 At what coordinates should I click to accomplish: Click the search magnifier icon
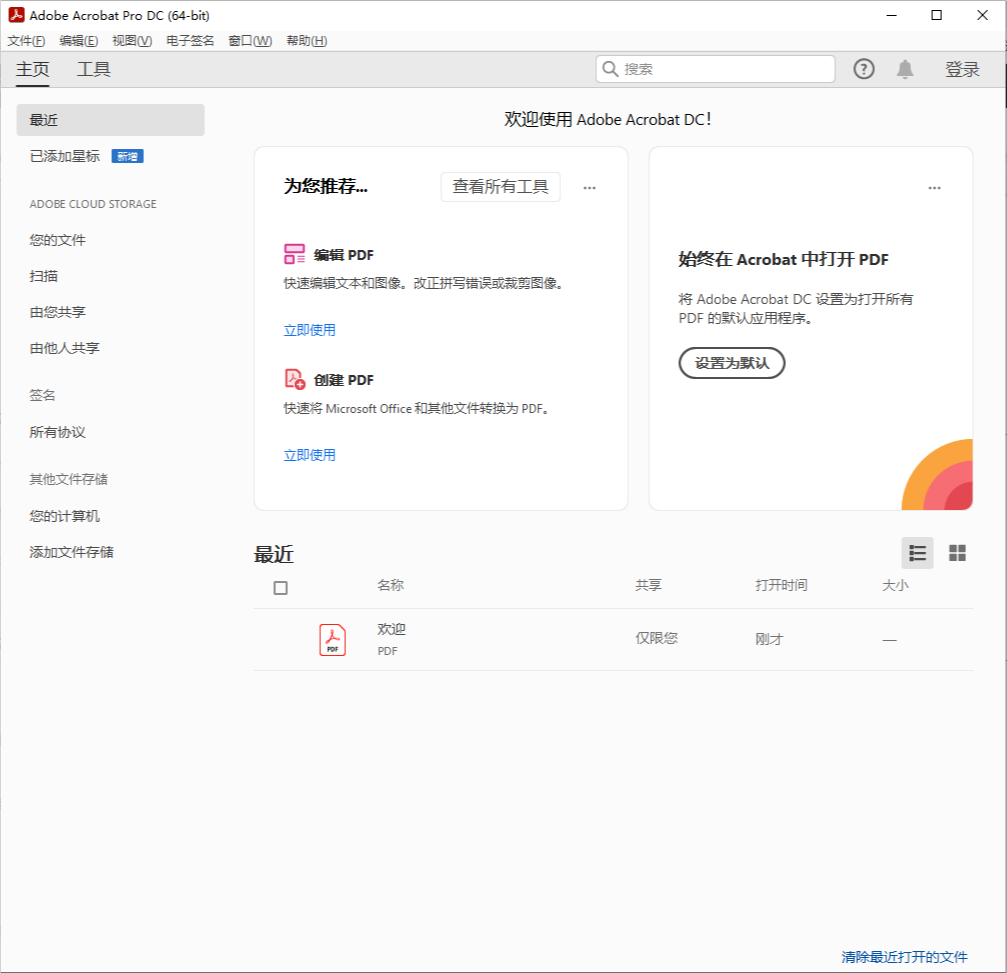tap(611, 69)
